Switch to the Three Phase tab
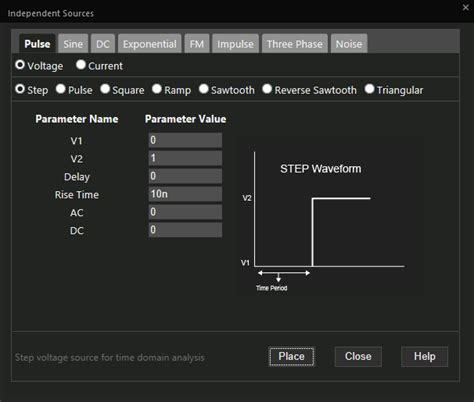474x402 pixels. point(295,44)
